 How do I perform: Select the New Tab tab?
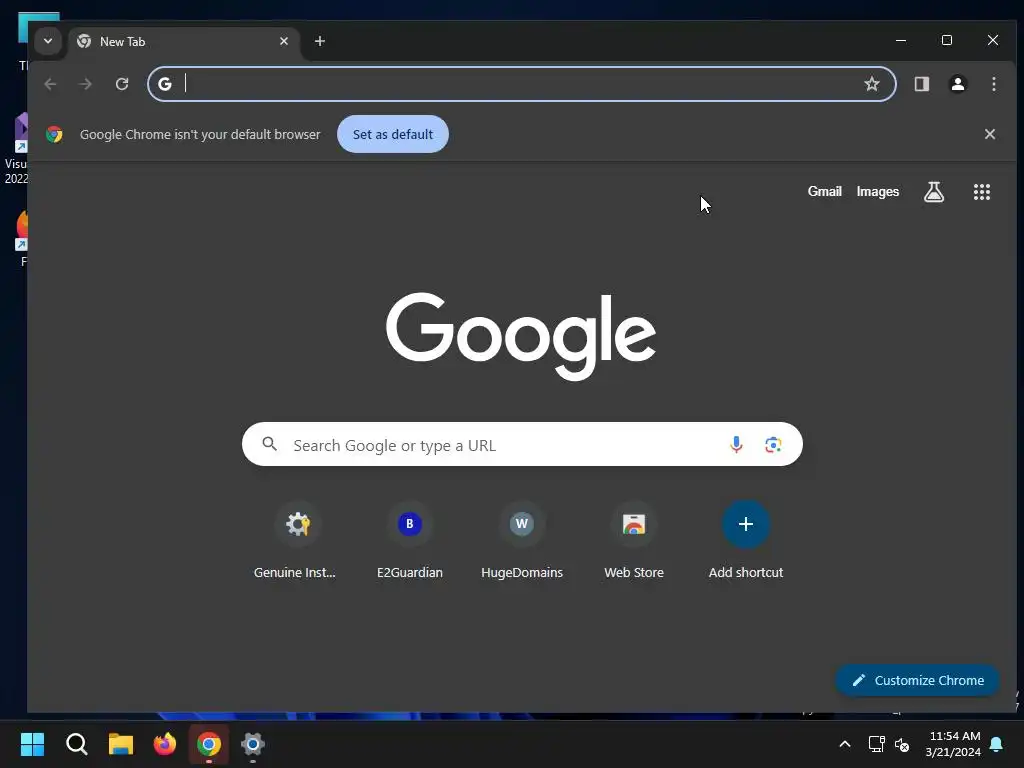[x=184, y=41]
